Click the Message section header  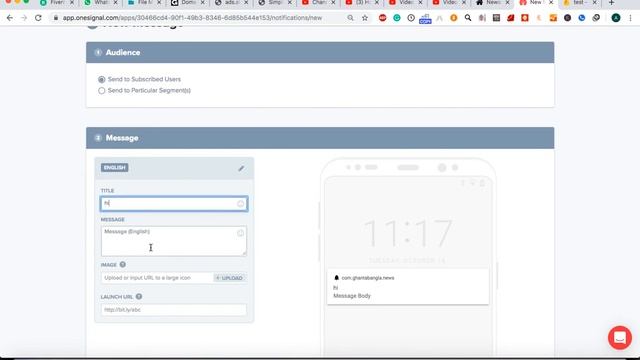[x=320, y=138]
